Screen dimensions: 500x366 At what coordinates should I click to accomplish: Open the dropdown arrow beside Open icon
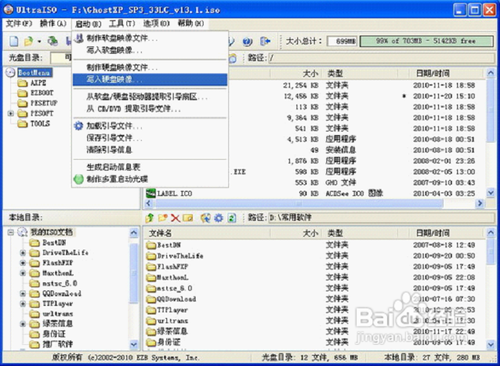39,42
